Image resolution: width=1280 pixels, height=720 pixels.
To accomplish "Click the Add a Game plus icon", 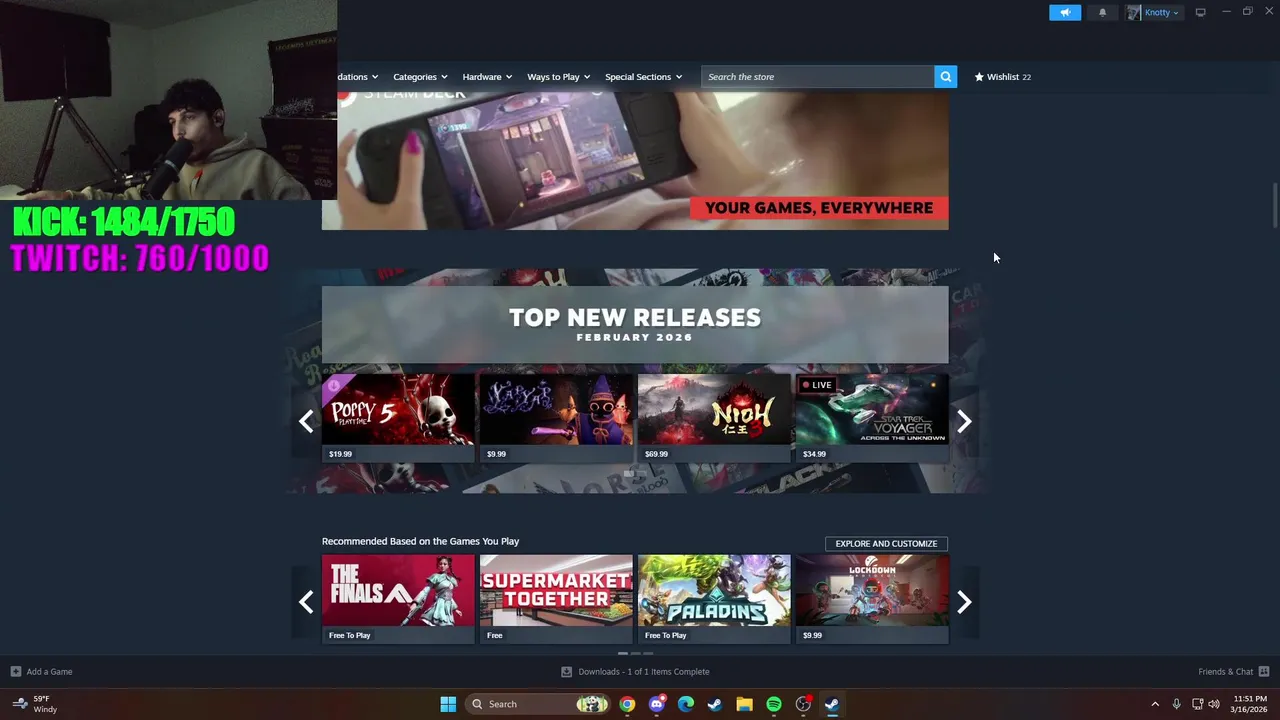I will 15,672.
